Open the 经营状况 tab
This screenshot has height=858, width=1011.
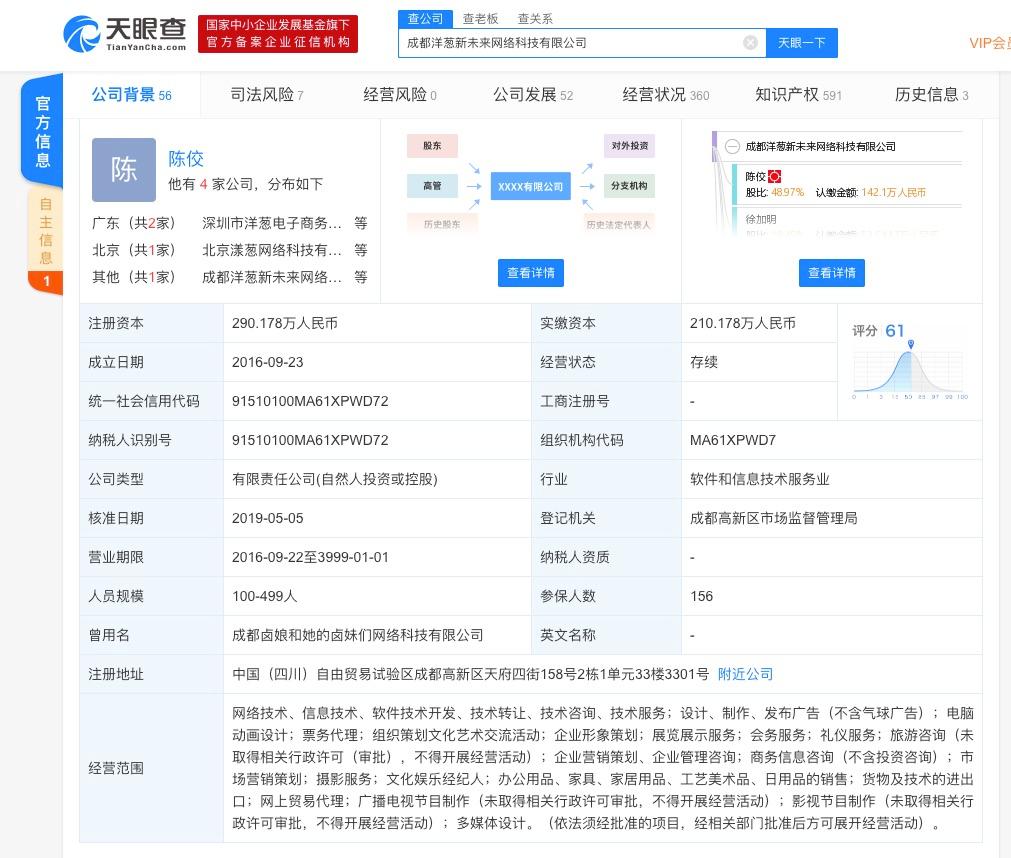click(665, 95)
